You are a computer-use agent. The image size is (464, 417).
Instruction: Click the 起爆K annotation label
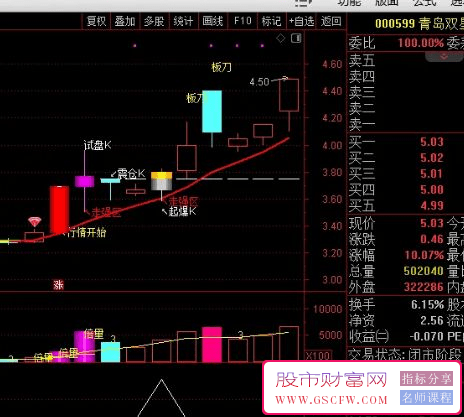click(182, 211)
